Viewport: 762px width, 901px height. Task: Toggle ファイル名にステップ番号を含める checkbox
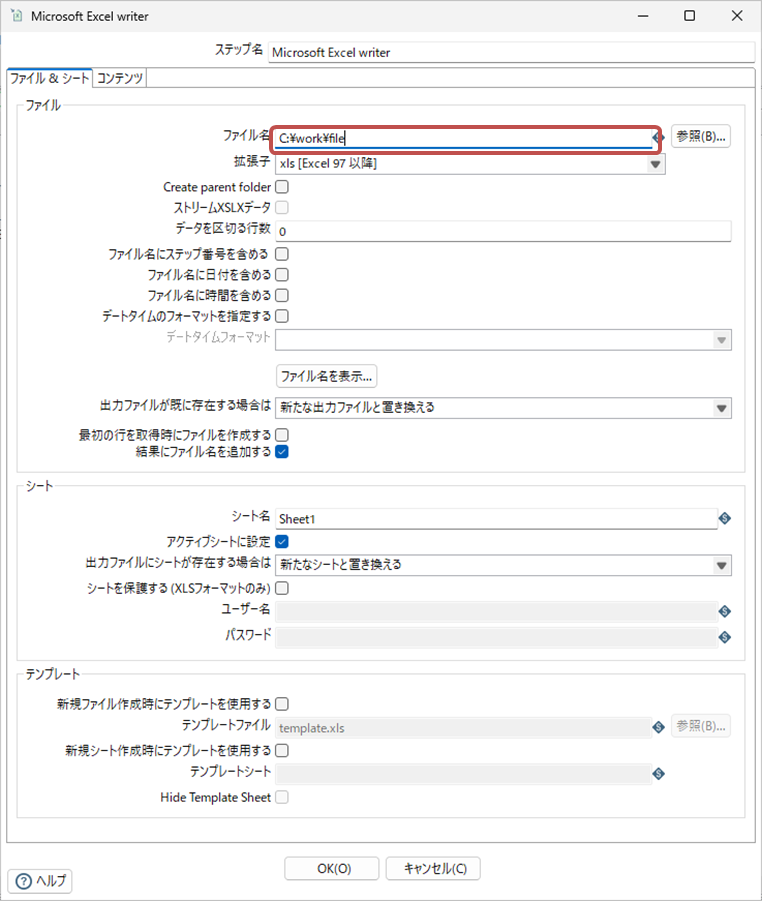pyautogui.click(x=282, y=254)
